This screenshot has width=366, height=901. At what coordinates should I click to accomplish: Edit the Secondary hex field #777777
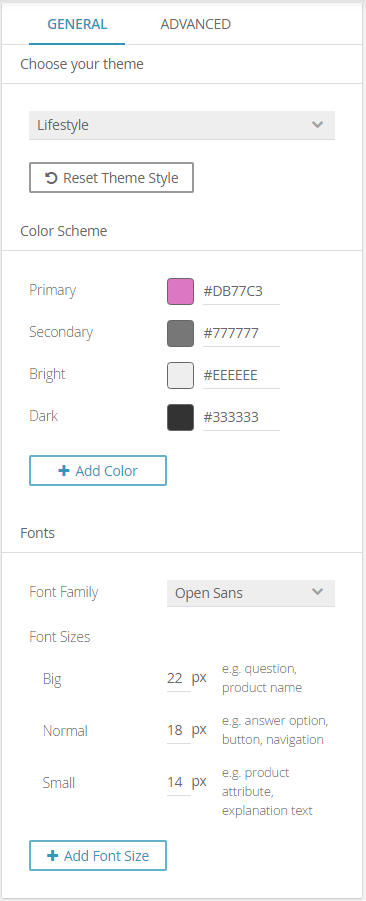(241, 333)
